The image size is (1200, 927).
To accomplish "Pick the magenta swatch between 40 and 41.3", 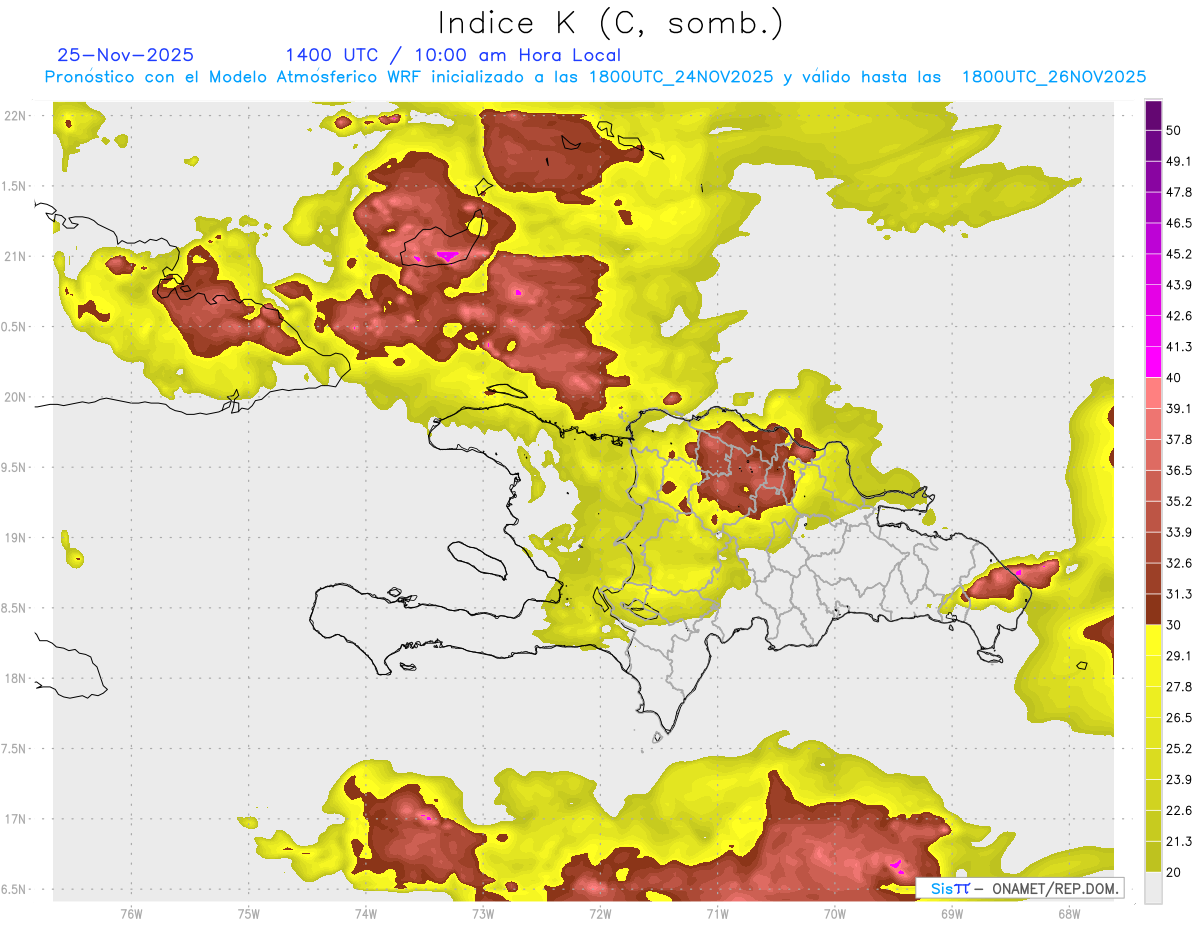I will pos(1154,362).
